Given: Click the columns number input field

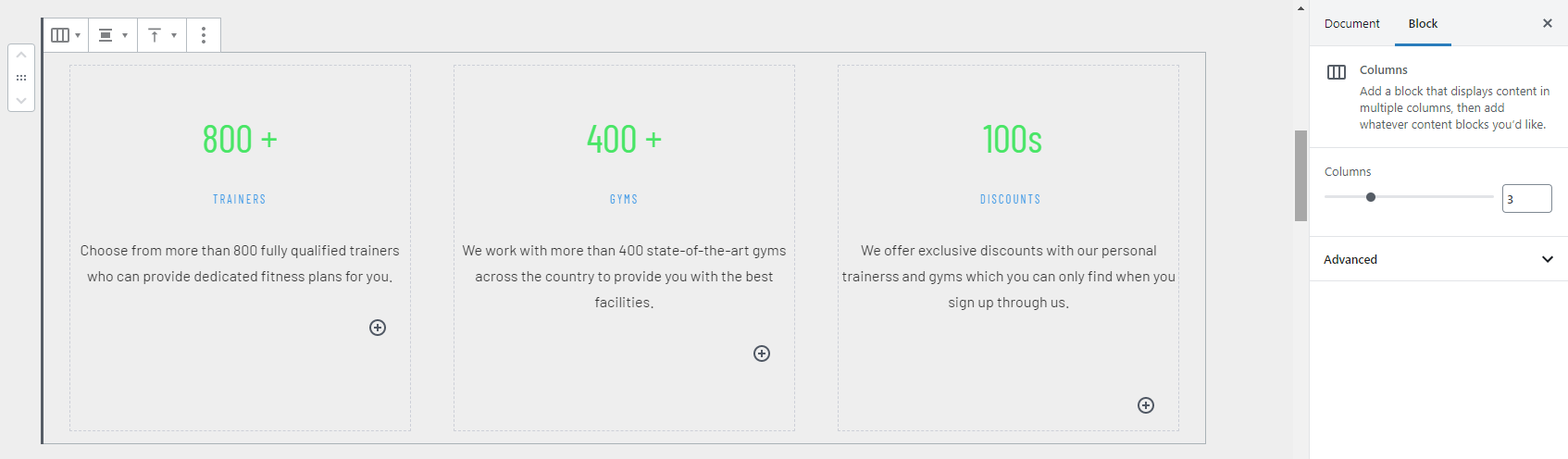Looking at the screenshot, I should (x=1526, y=199).
